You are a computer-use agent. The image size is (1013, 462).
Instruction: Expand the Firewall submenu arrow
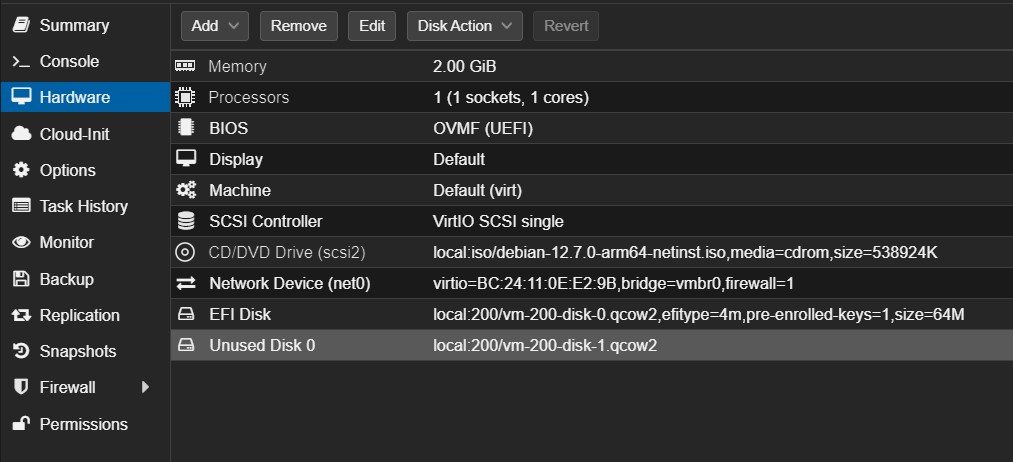pyautogui.click(x=145, y=387)
